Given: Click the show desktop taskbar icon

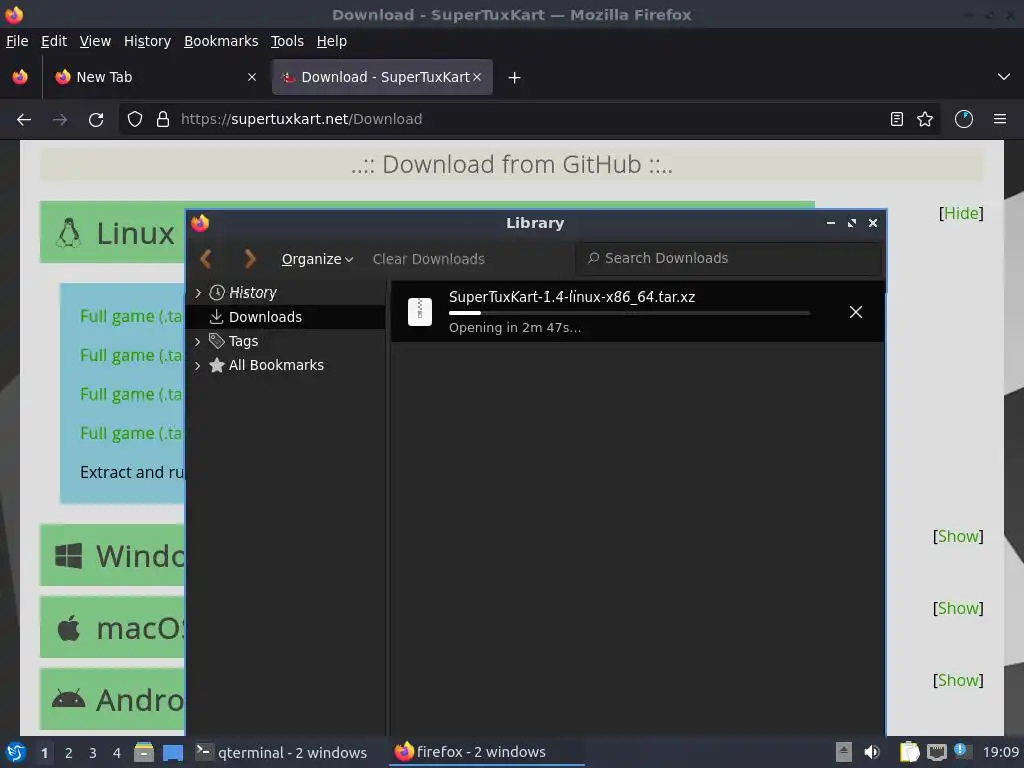Looking at the screenshot, I should 173,753.
